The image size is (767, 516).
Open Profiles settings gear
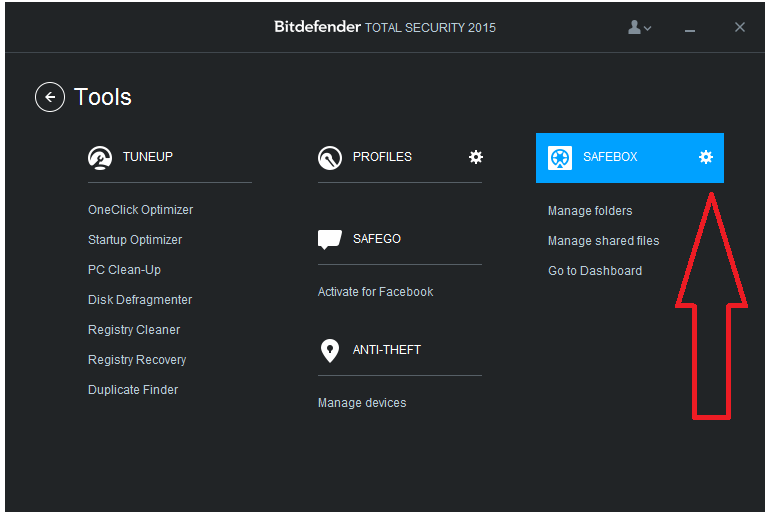point(476,157)
